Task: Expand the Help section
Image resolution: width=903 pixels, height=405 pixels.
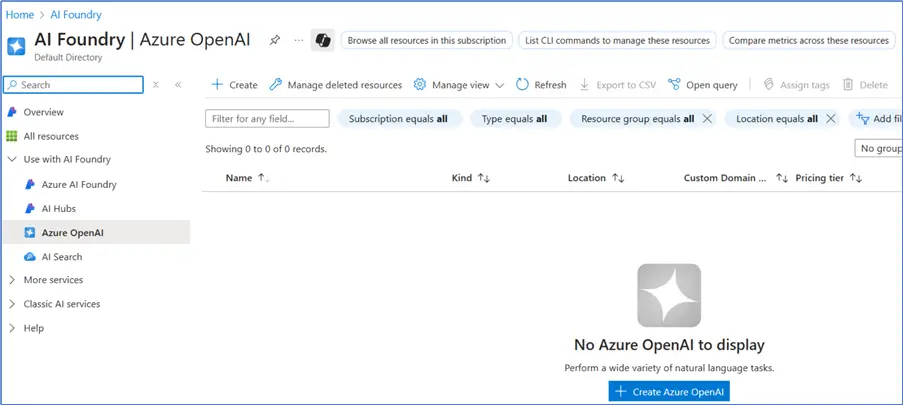Action: click(x=12, y=328)
